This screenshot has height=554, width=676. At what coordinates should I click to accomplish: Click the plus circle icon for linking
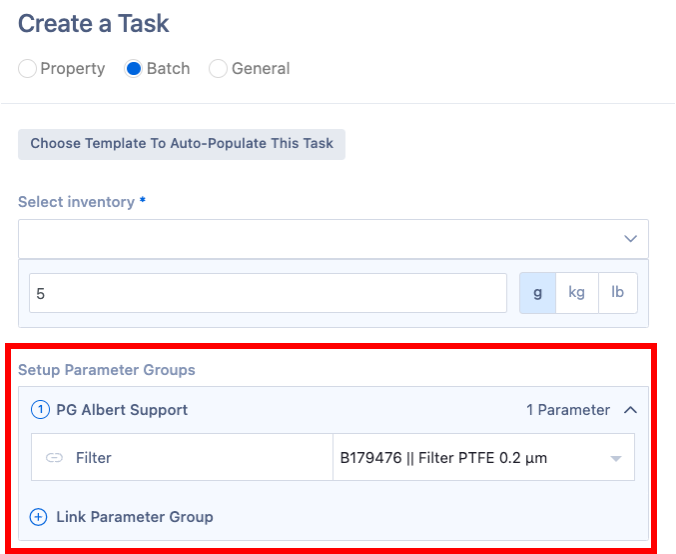[39, 517]
